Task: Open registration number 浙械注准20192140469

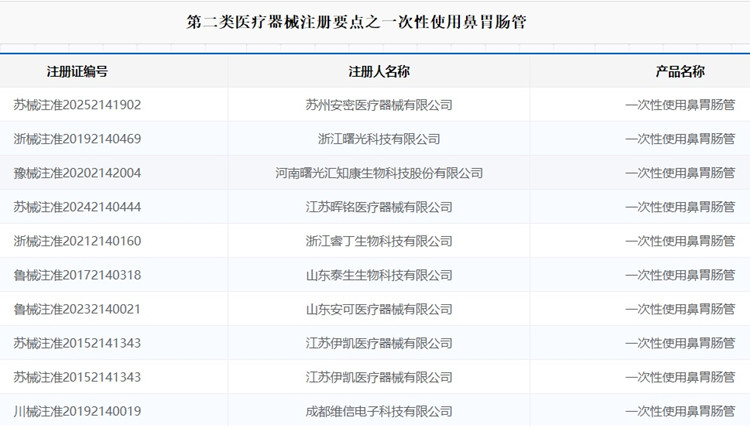Action: 77,139
